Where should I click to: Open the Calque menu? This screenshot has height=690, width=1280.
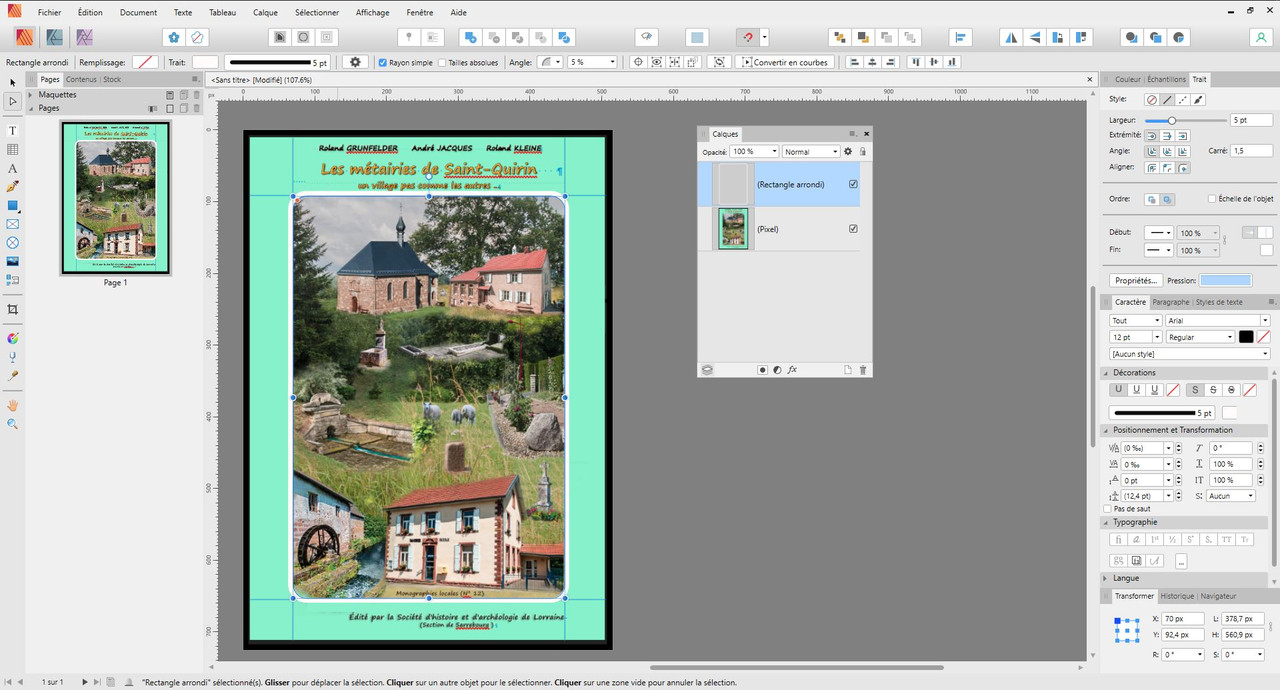(265, 13)
